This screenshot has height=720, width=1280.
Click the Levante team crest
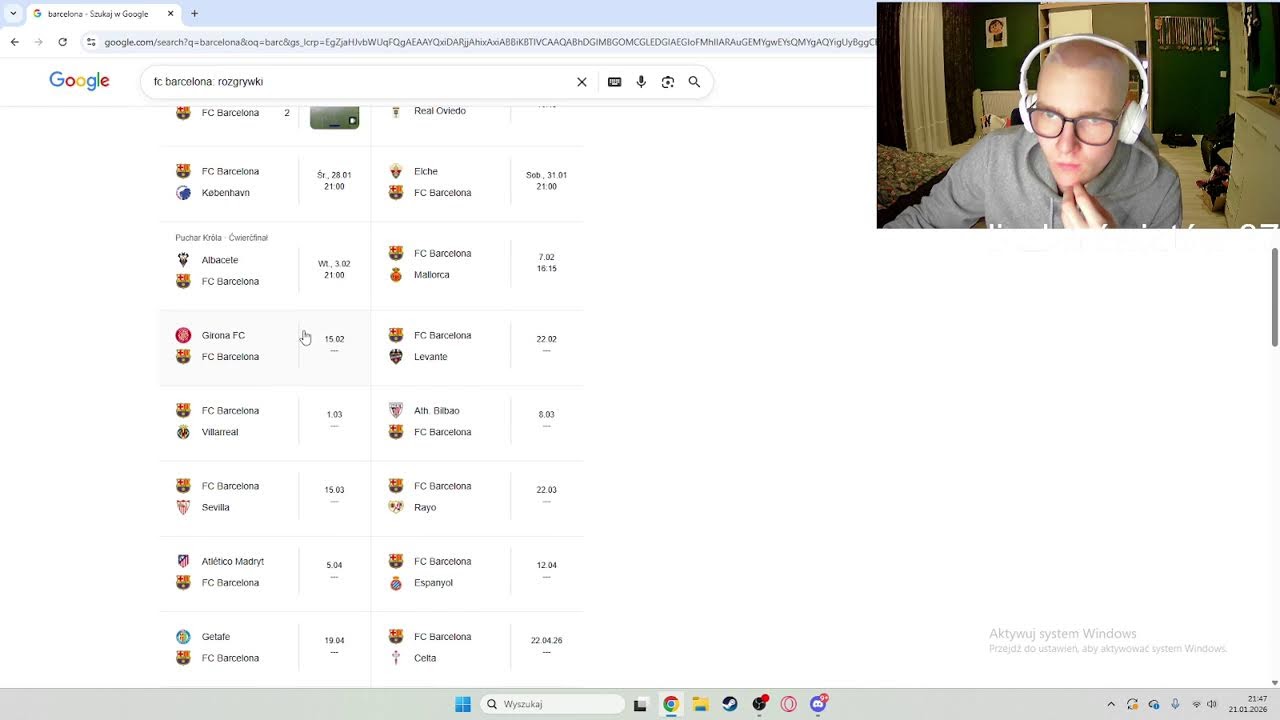point(396,357)
